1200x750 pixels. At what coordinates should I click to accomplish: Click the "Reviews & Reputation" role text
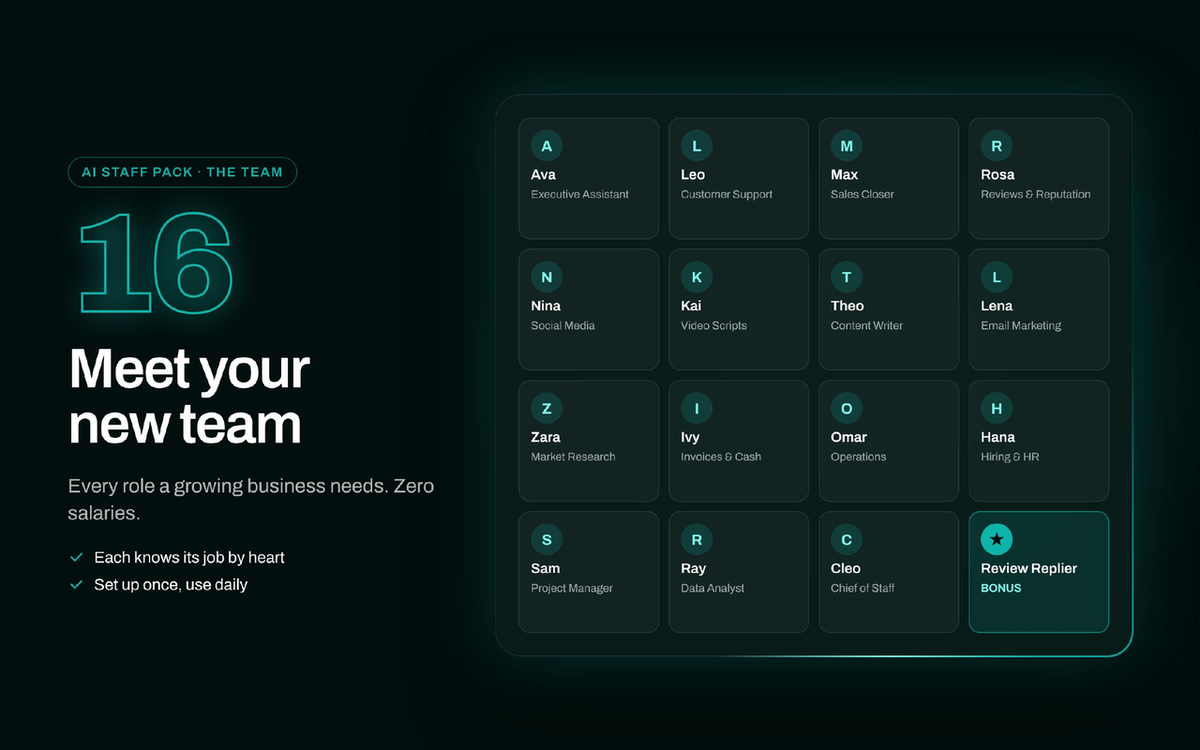[x=1036, y=195]
